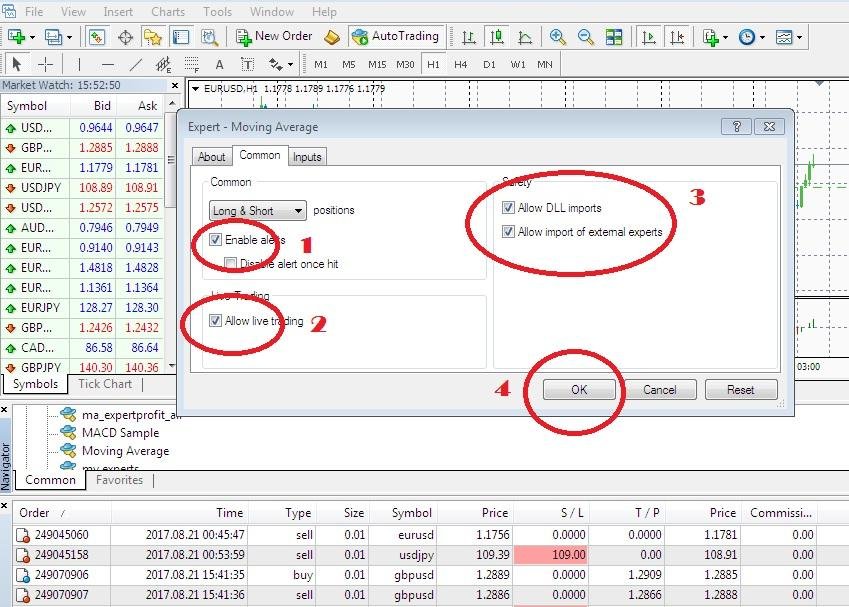The width and height of the screenshot is (849, 607).
Task: Close the Market Watch panel
Action: (175, 86)
